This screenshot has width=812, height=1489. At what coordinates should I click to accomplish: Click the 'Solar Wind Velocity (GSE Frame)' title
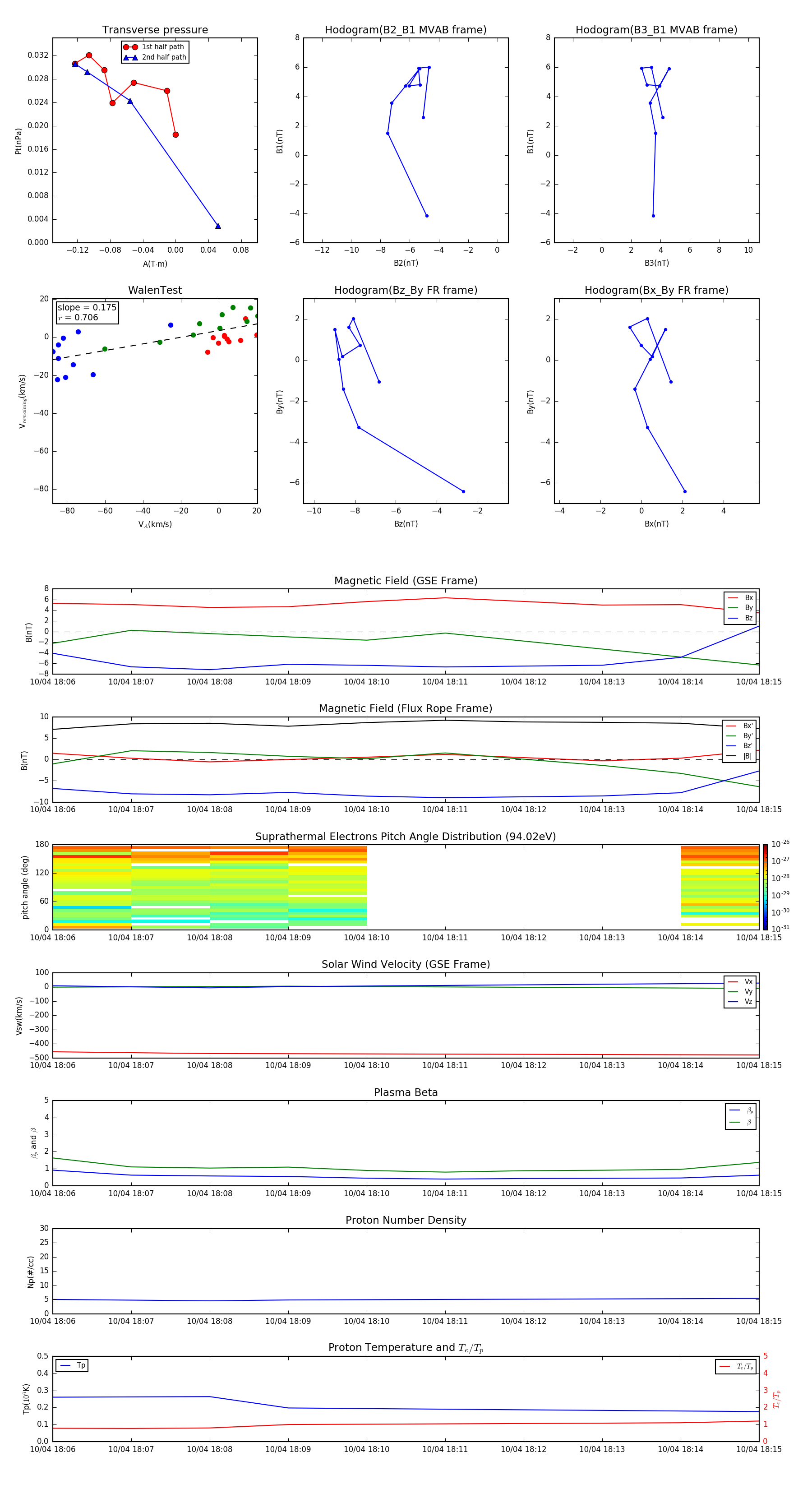click(x=406, y=965)
